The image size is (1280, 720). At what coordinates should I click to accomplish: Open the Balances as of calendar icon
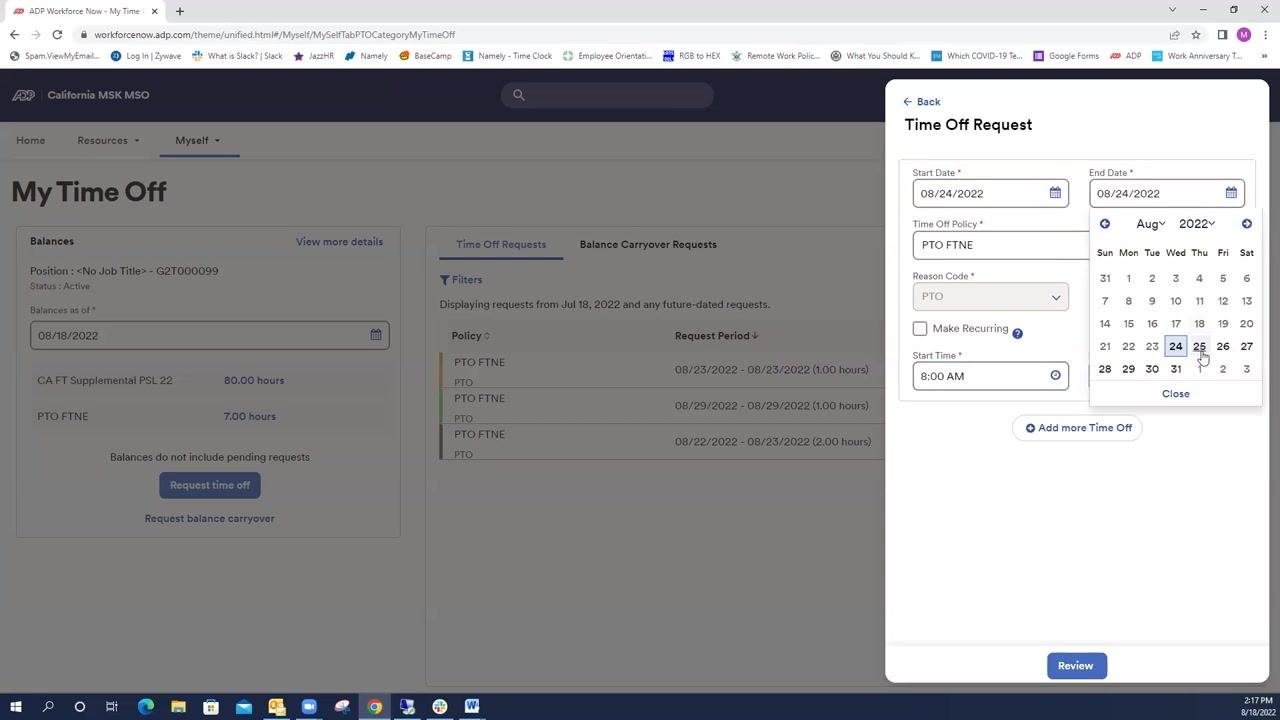(x=376, y=335)
